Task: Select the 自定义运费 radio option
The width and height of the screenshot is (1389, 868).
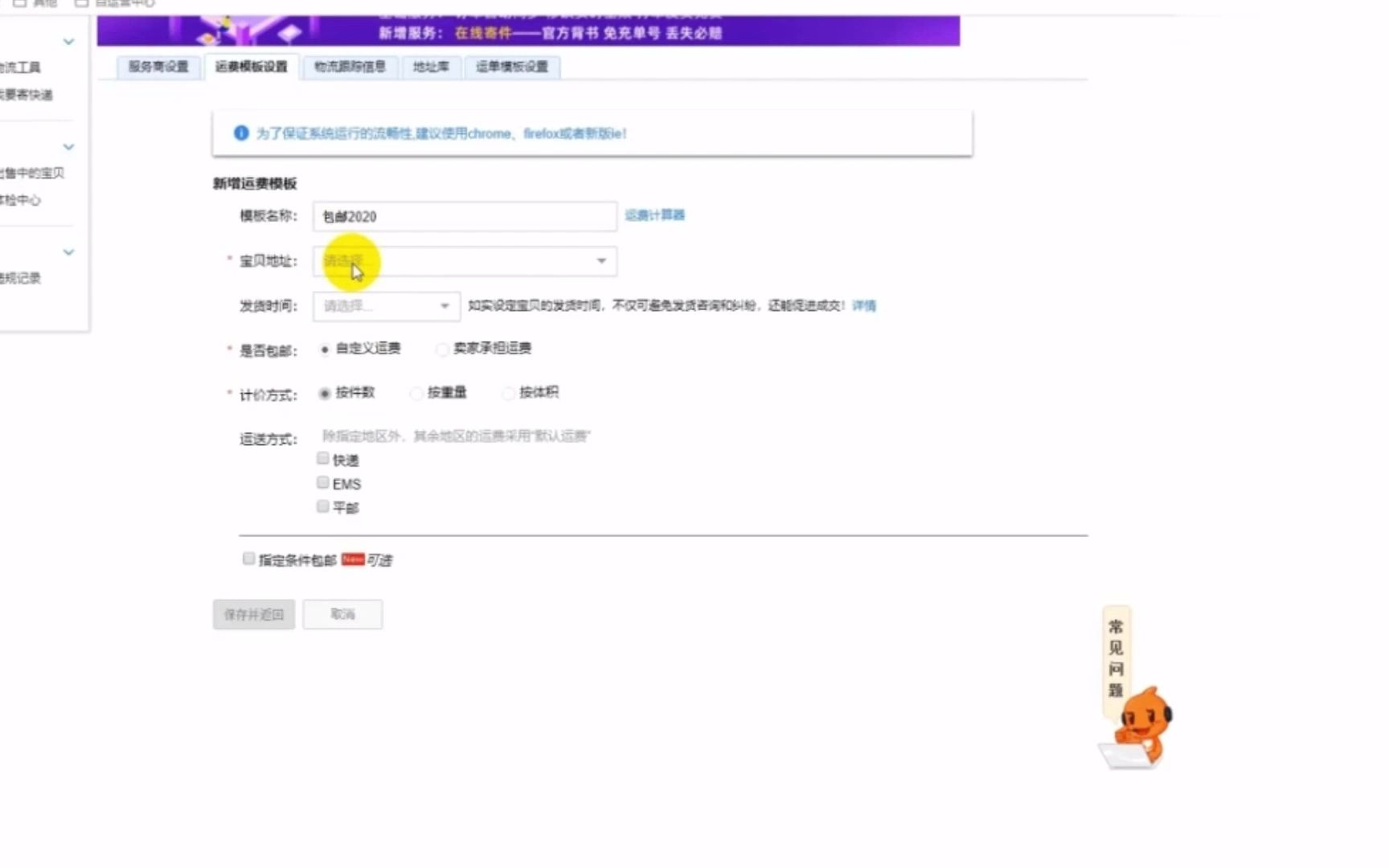Action: pos(325,350)
